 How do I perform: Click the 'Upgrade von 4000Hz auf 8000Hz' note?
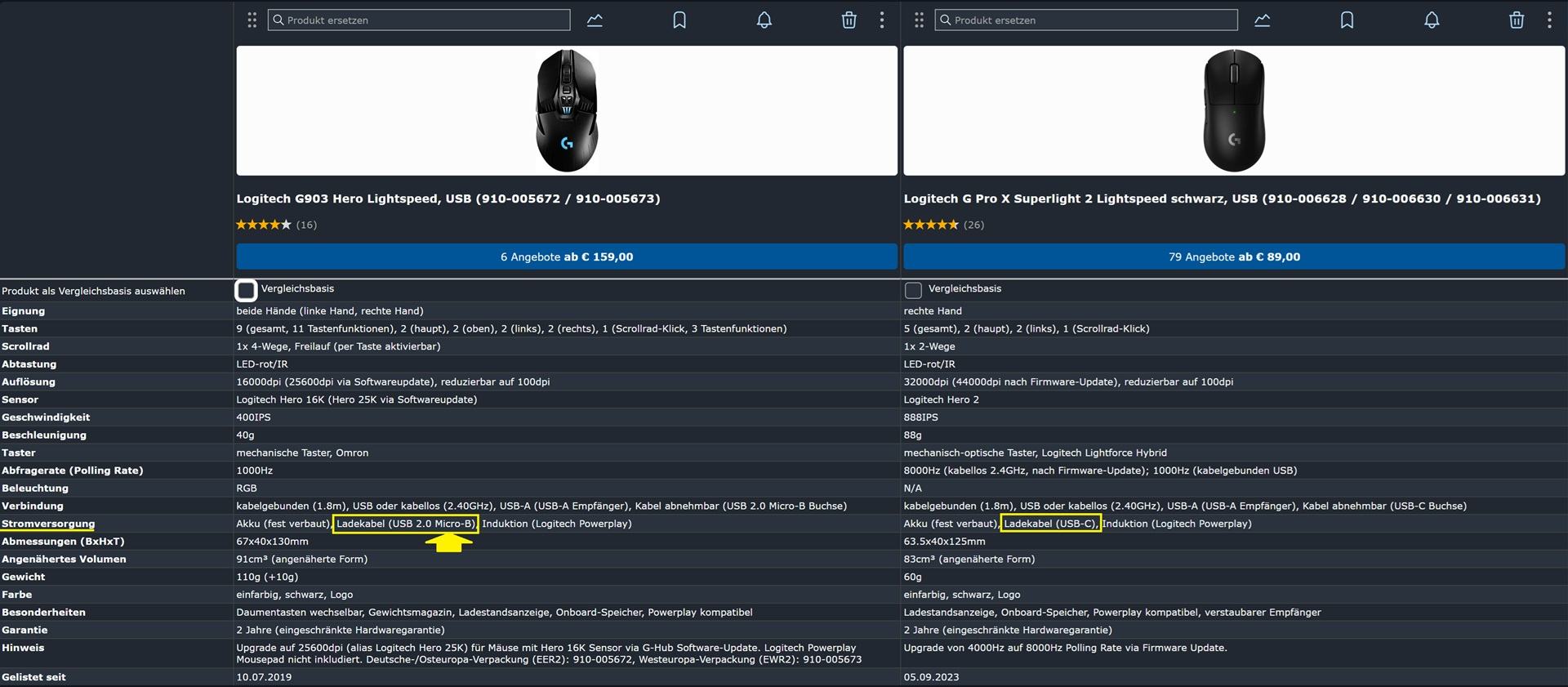(x=1065, y=648)
